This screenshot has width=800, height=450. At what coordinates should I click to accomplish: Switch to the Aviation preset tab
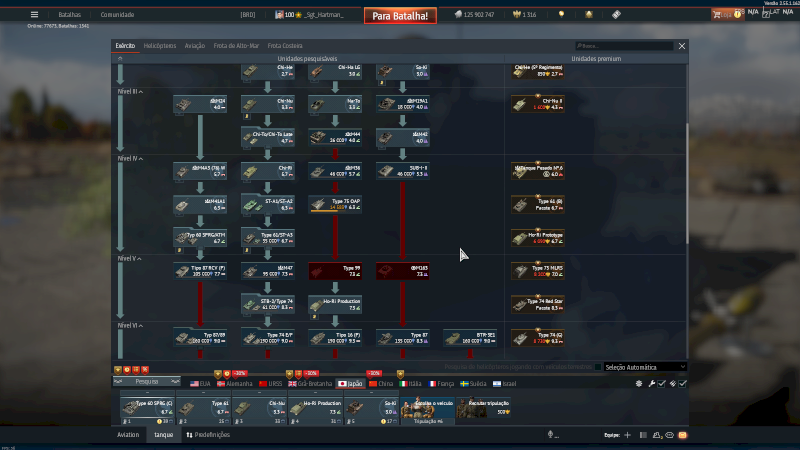click(x=128, y=435)
